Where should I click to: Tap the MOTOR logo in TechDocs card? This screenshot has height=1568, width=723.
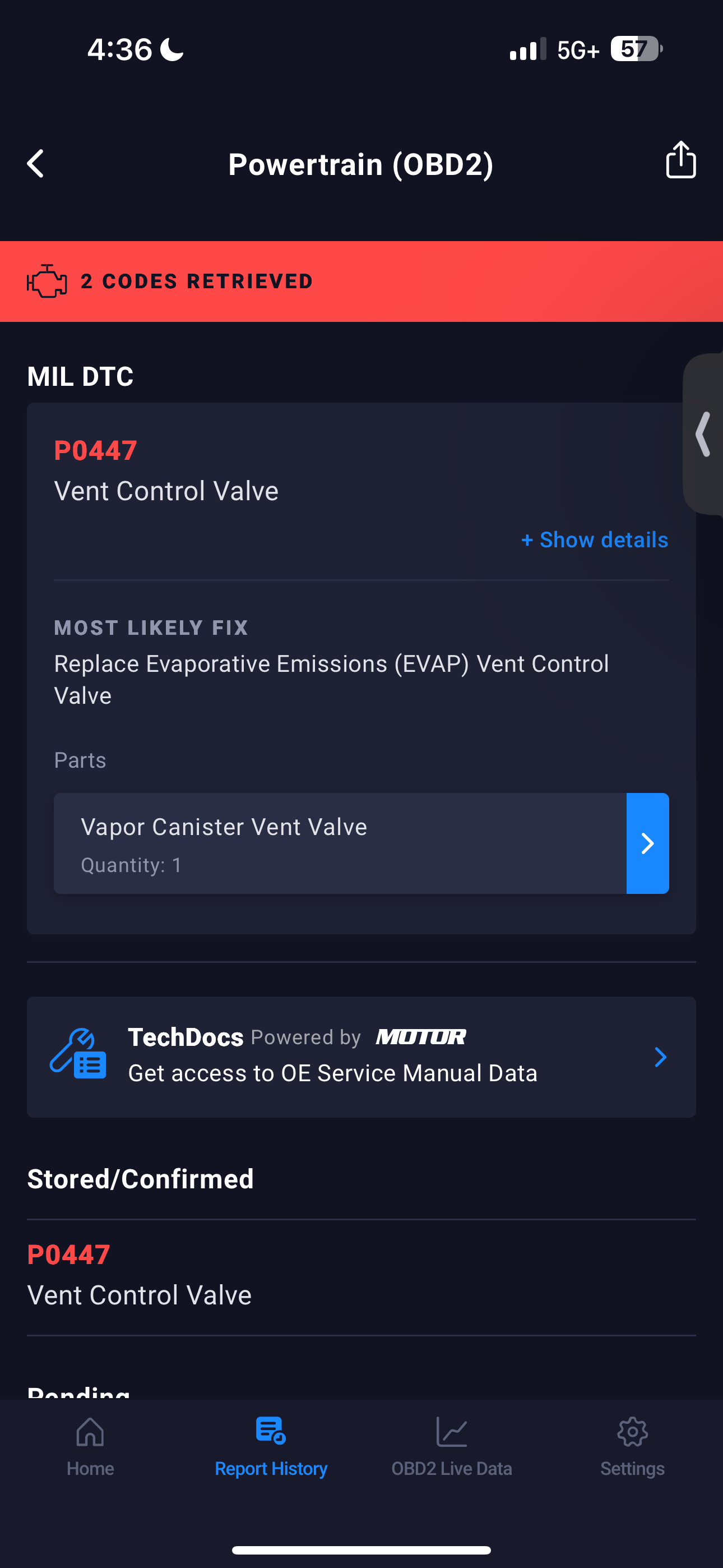420,1037
